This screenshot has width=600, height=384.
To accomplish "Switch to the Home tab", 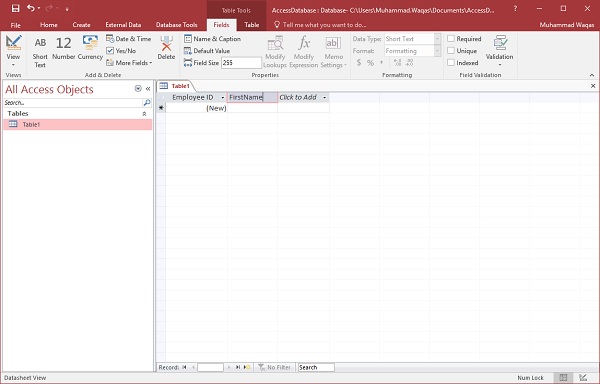I will tap(49, 24).
